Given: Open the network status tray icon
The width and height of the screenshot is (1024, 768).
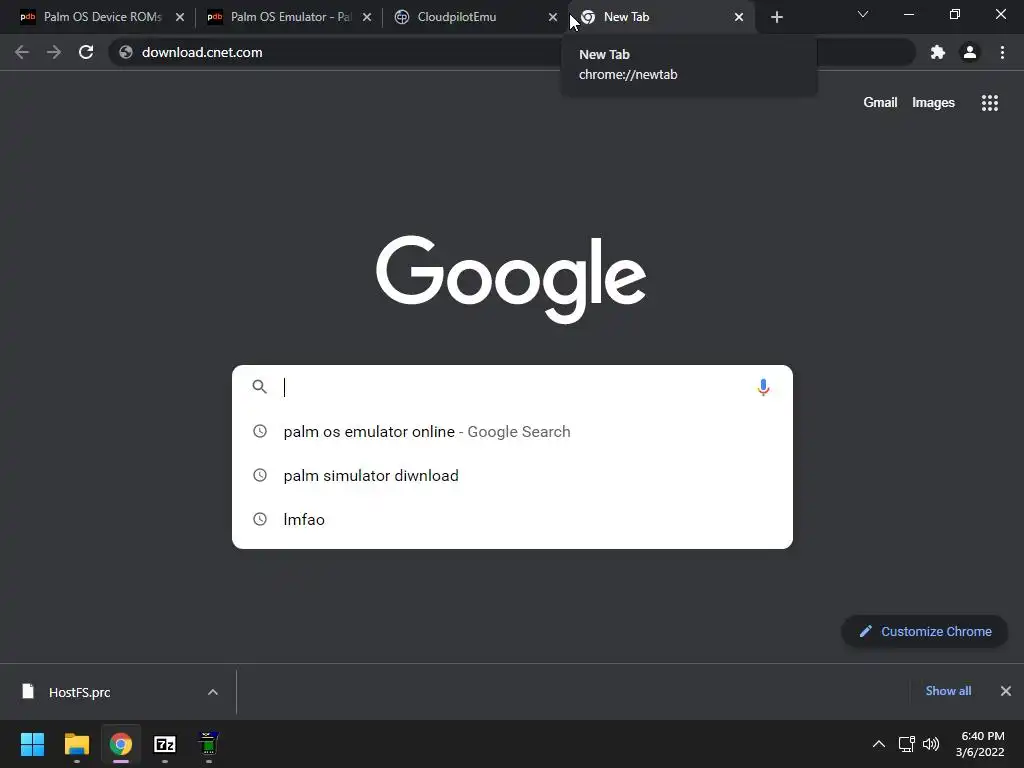Looking at the screenshot, I should pyautogui.click(x=906, y=744).
